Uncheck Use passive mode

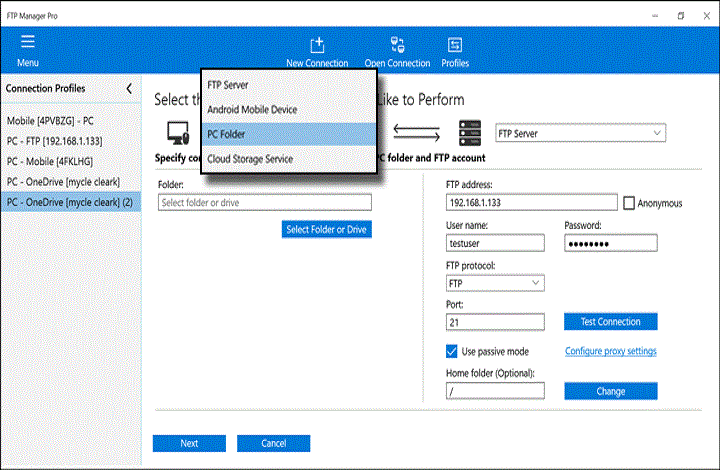tap(452, 352)
